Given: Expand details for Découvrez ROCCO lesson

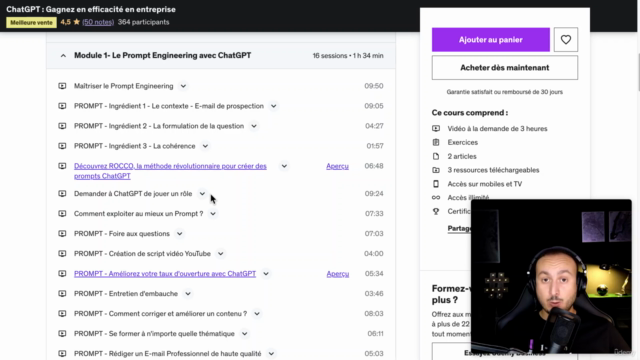Looking at the screenshot, I should coord(284,166).
